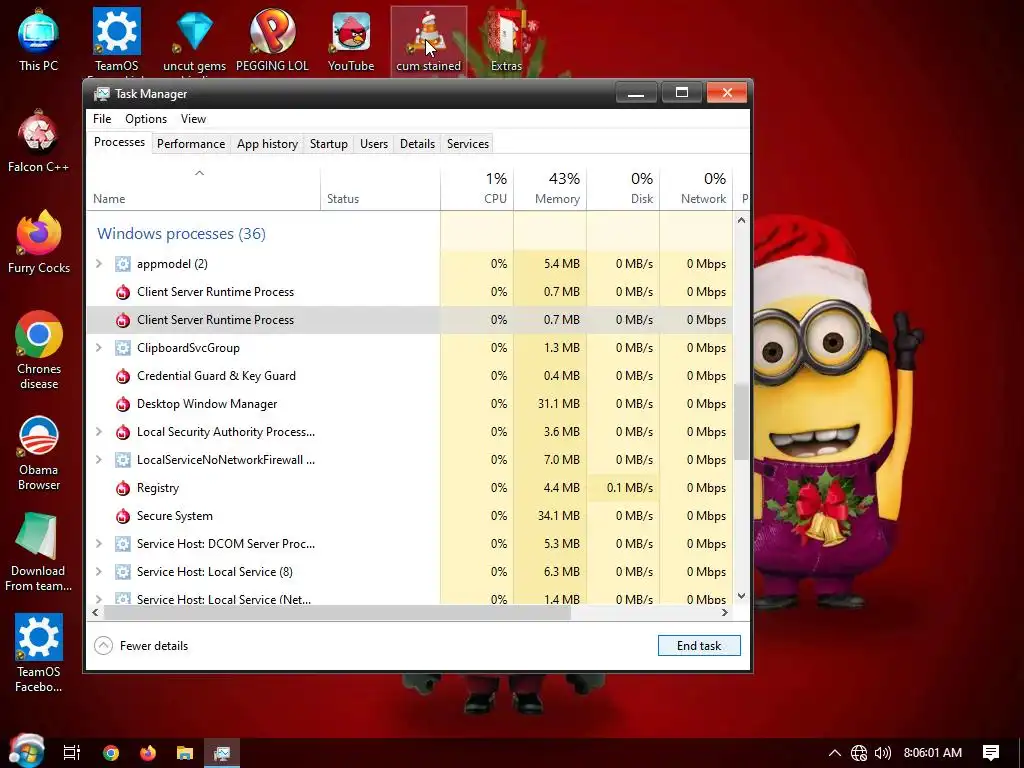Sort by CPU usage column
1024x768 pixels.
477,189
